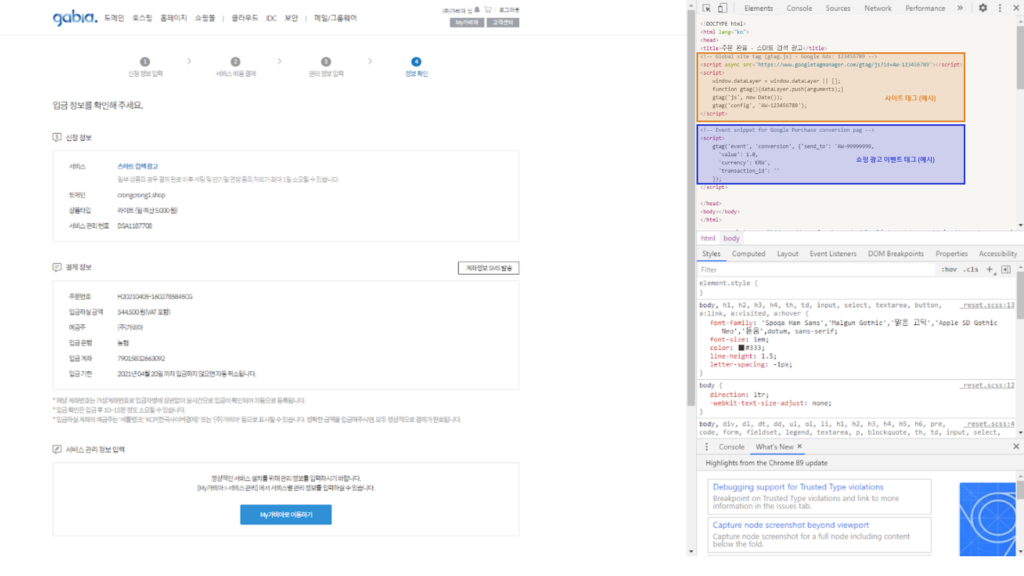Viewport: 1024px width, 576px height.
Task: Open the notification bell icon in gabia header
Action: click(477, 10)
